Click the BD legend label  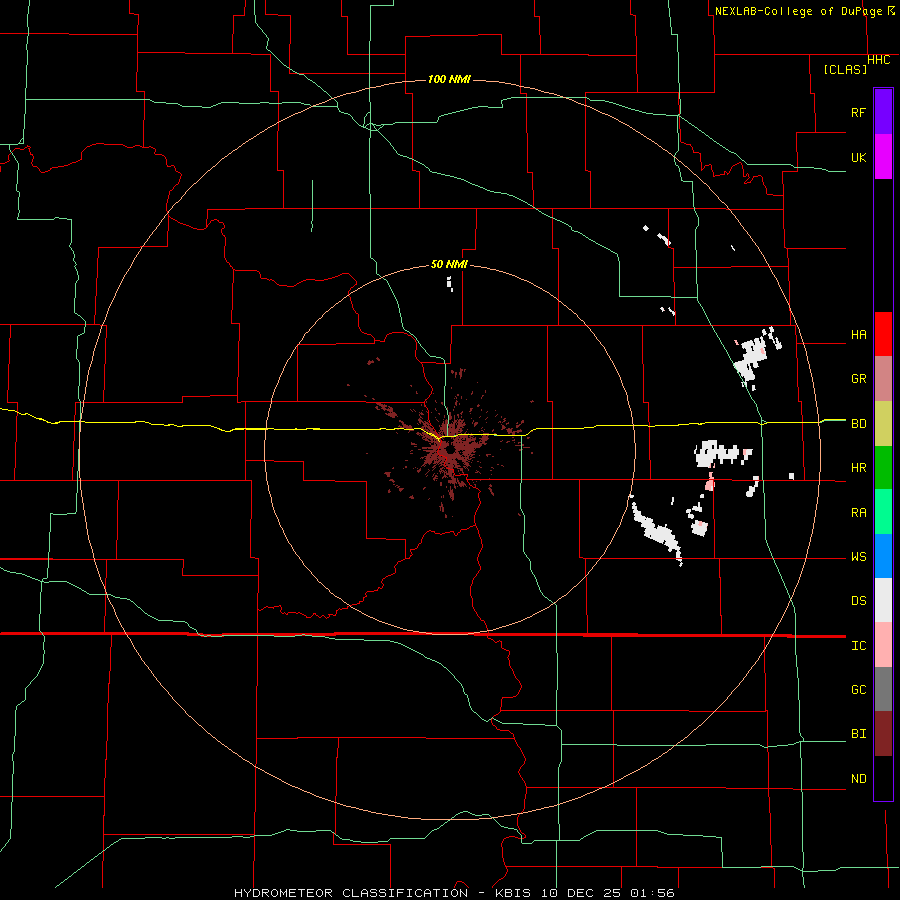pyautogui.click(x=858, y=424)
